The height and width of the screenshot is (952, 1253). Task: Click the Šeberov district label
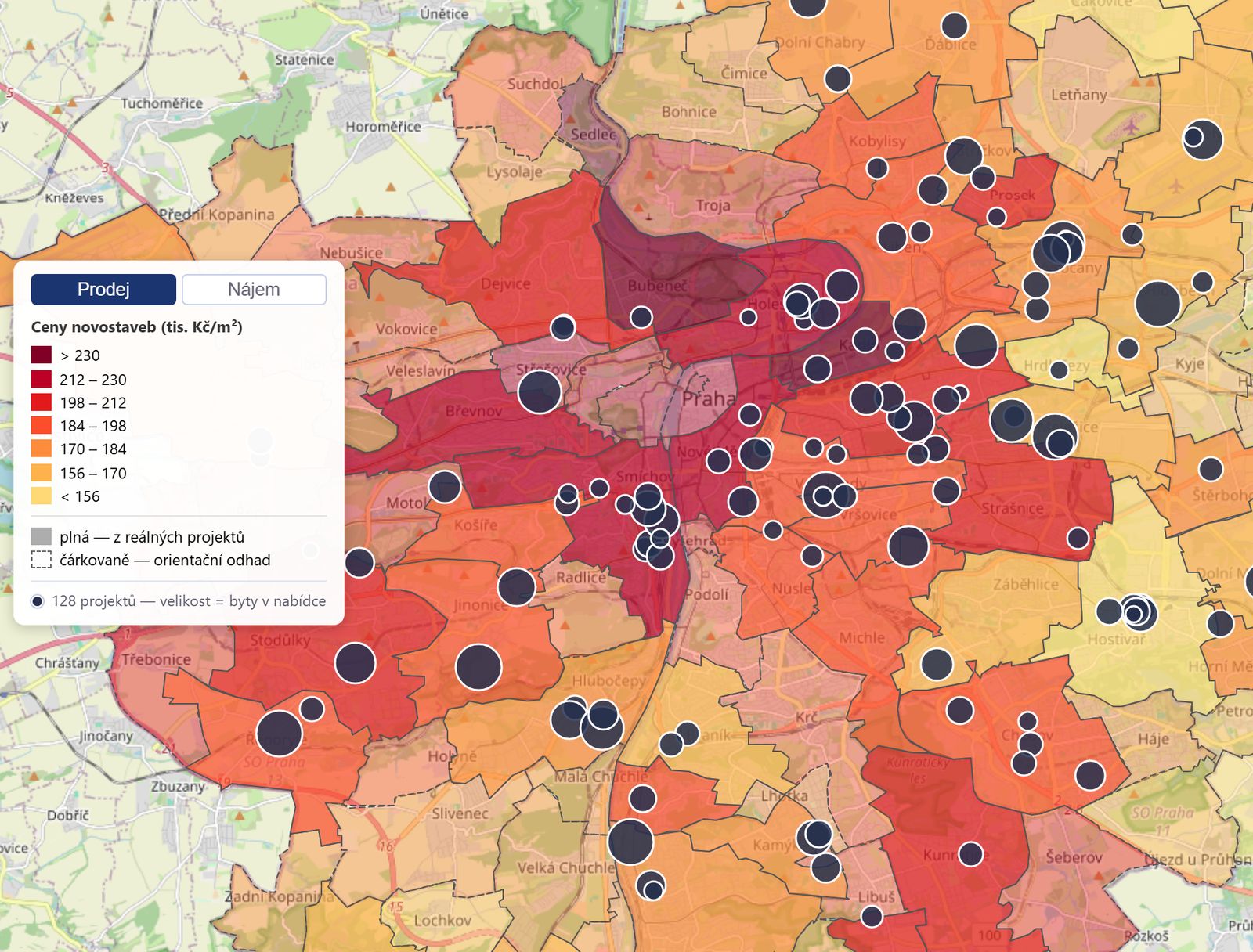coord(1074,857)
